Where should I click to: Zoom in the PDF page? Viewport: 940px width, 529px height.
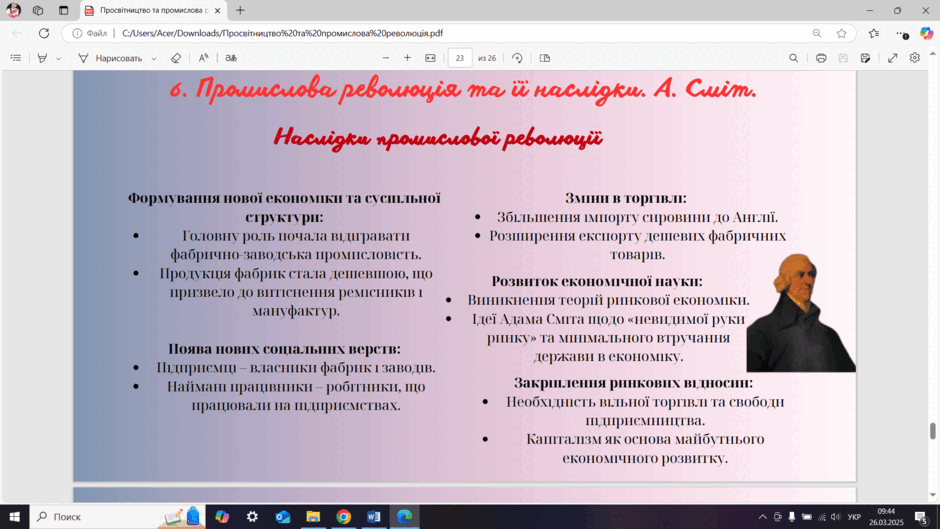coord(408,58)
